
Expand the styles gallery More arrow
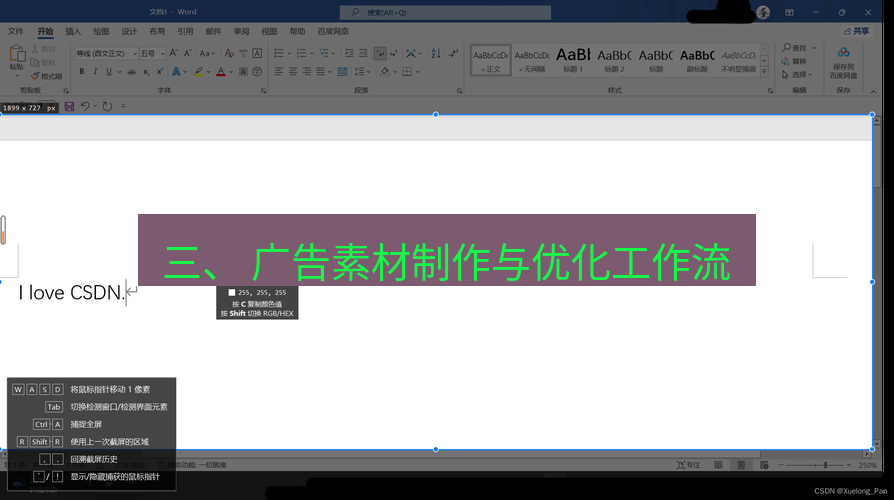764,72
